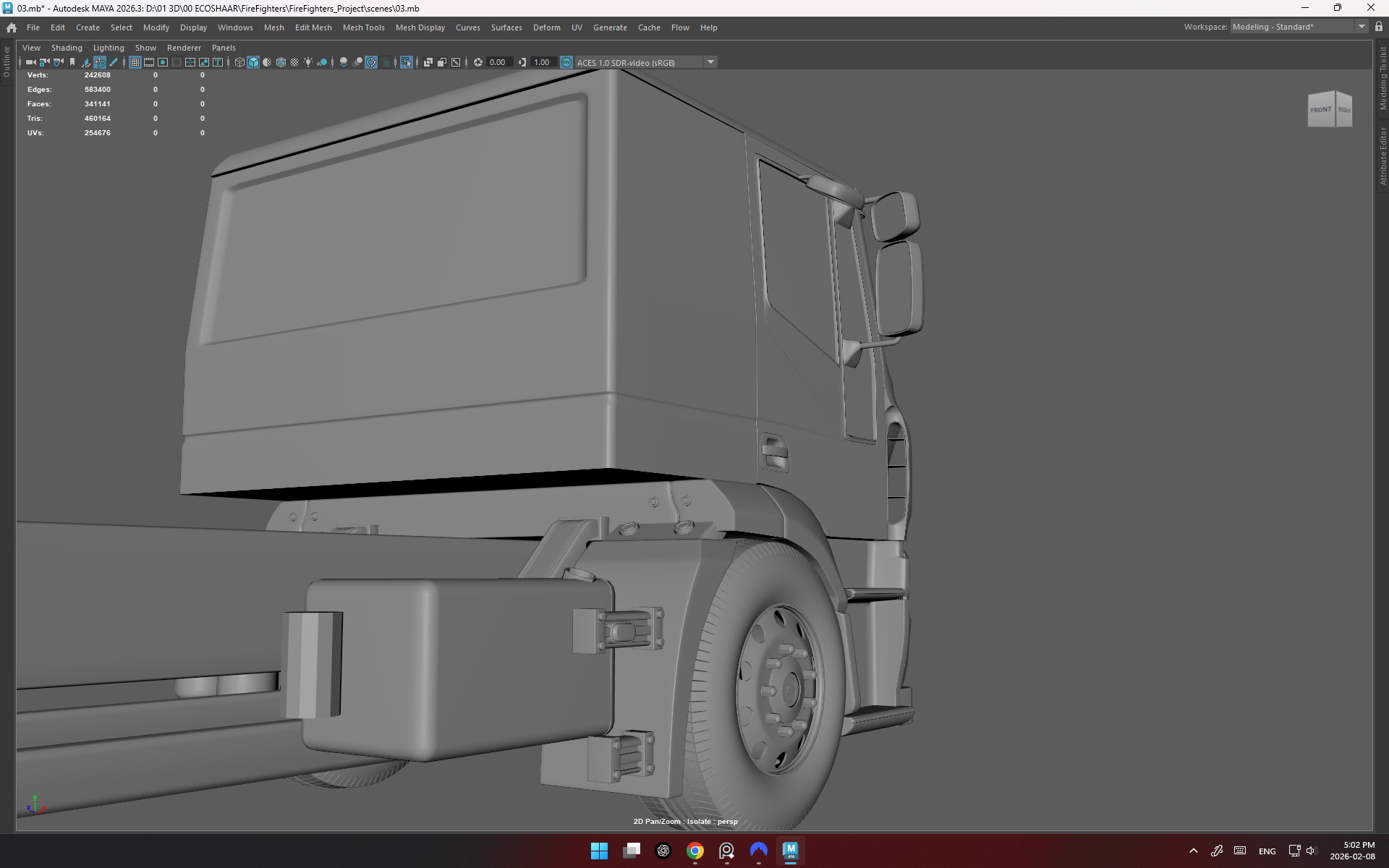This screenshot has width=1389, height=868.
Task: Open the Workspace Modeling - Standard dropdown
Action: [1362, 27]
